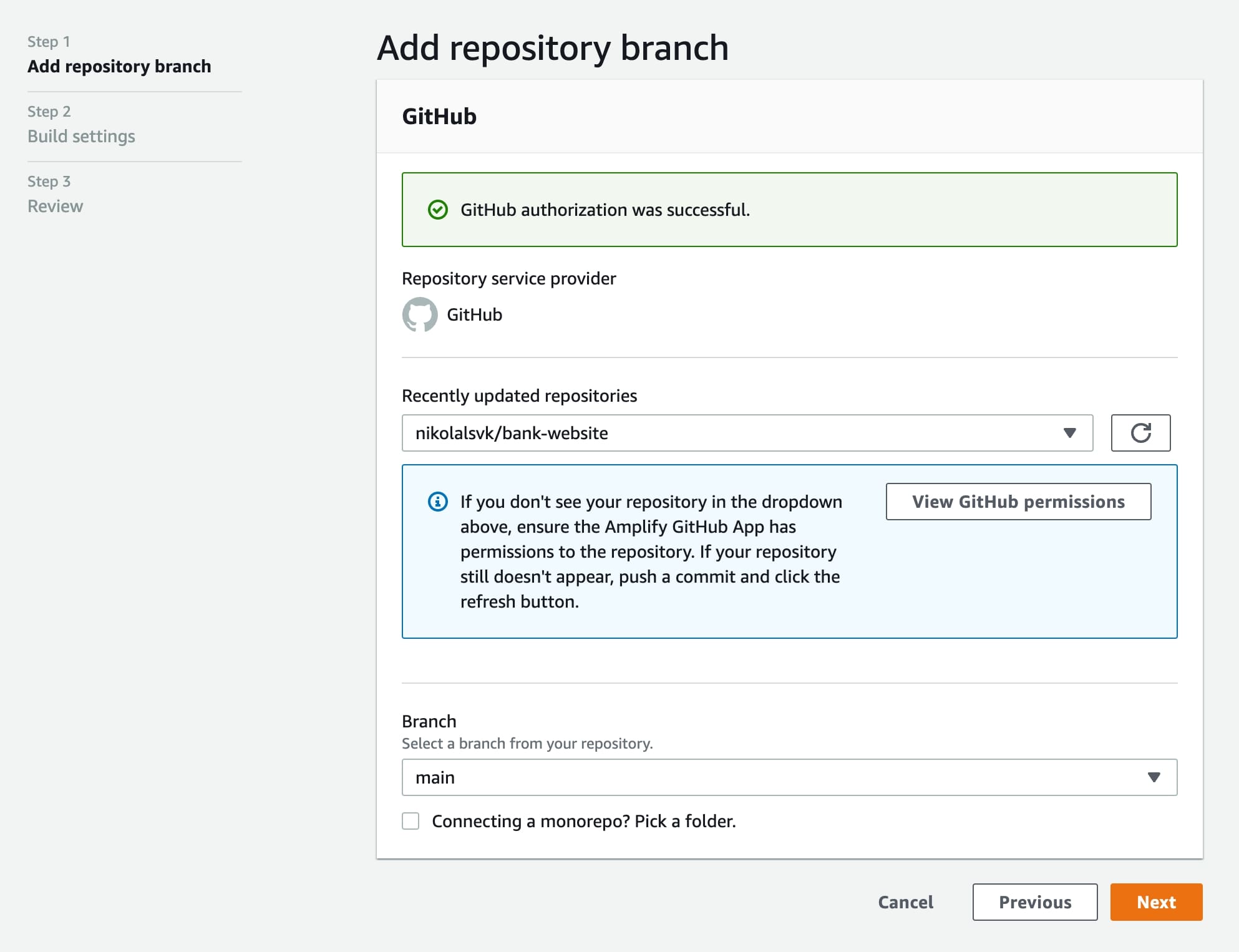This screenshot has height=952, width=1239.
Task: Click the GitHub octocat logo
Action: pos(420,314)
